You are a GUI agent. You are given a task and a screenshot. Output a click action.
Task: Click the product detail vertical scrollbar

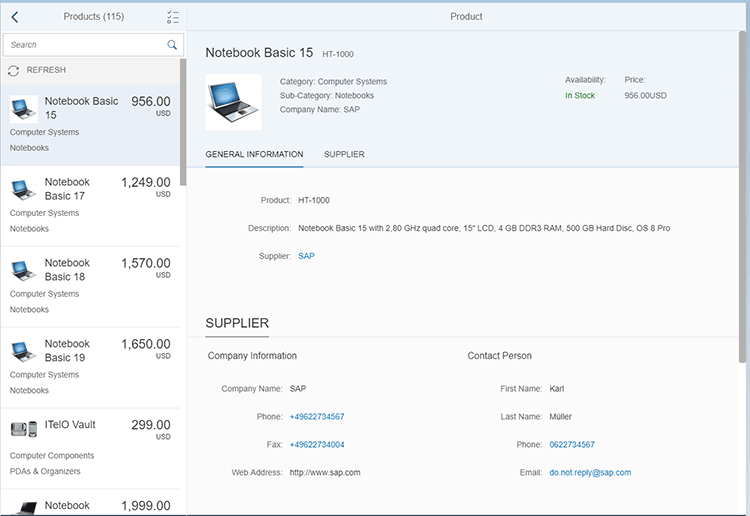click(x=742, y=196)
